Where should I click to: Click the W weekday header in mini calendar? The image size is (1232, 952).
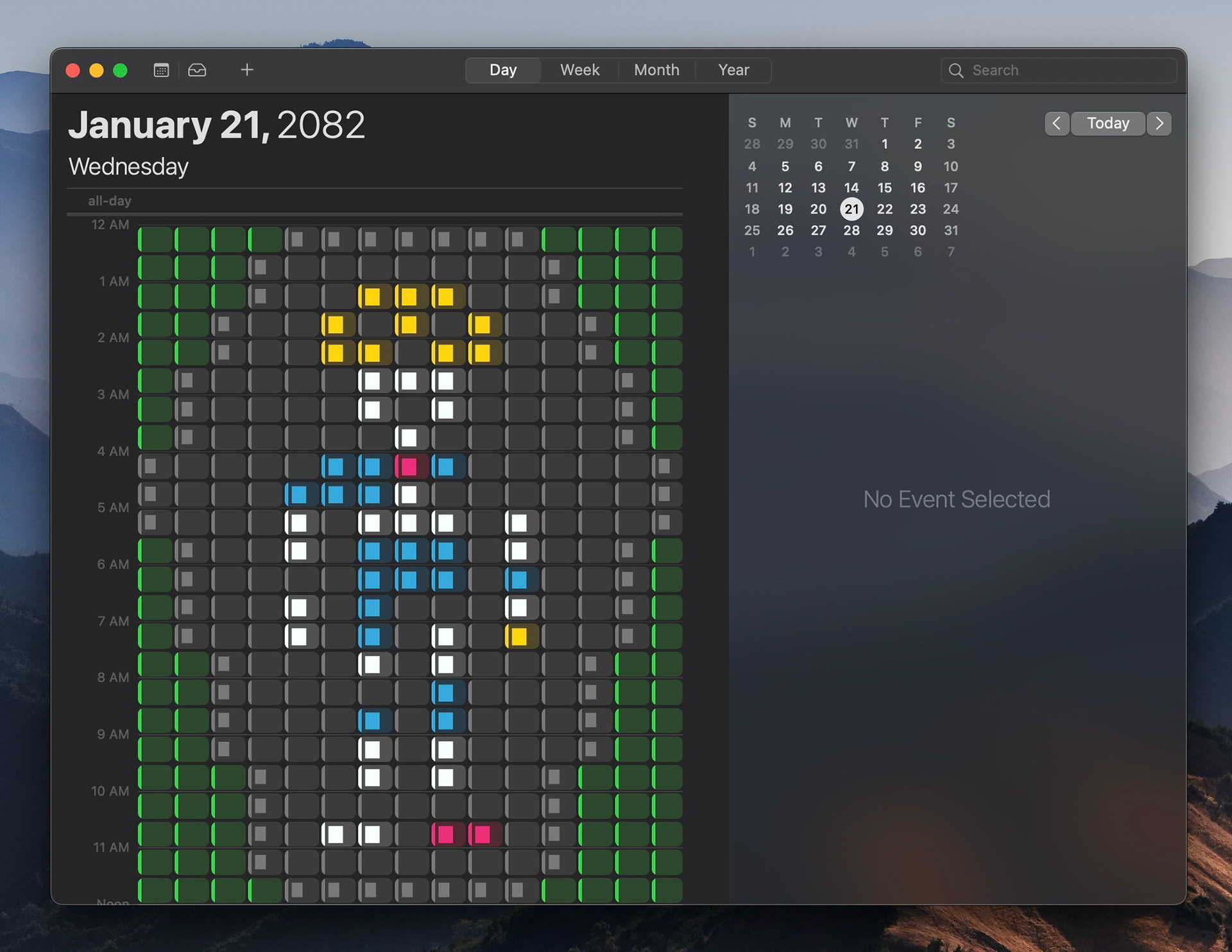851,123
